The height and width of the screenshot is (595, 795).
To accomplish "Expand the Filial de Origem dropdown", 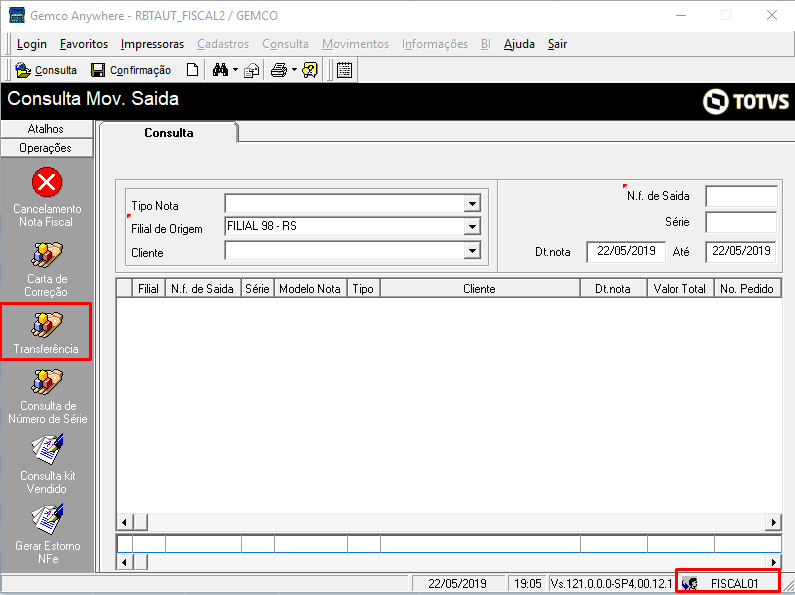I will 472,227.
